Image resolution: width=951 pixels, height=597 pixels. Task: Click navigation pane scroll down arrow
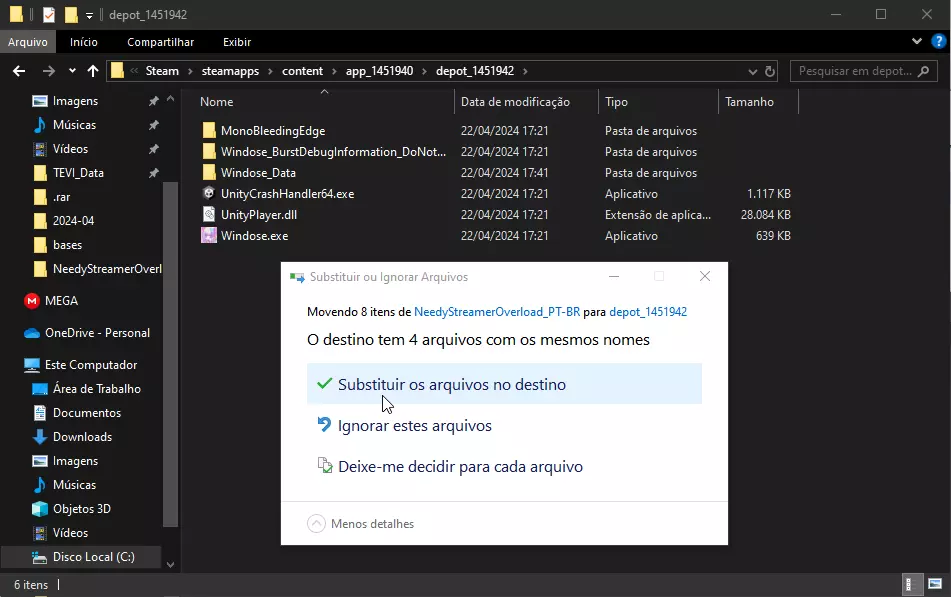point(170,564)
